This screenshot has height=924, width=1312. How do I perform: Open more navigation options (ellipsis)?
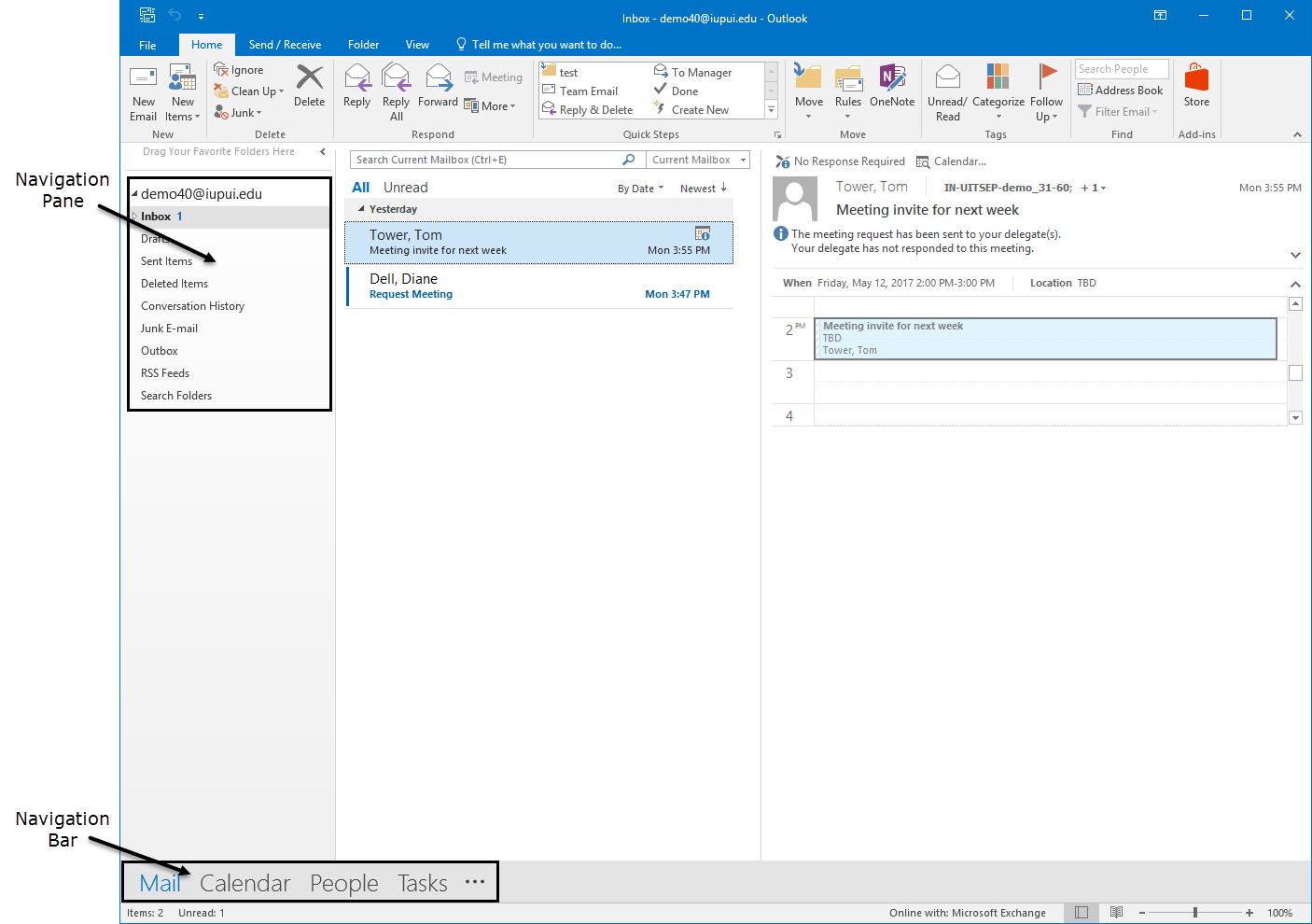(x=475, y=882)
